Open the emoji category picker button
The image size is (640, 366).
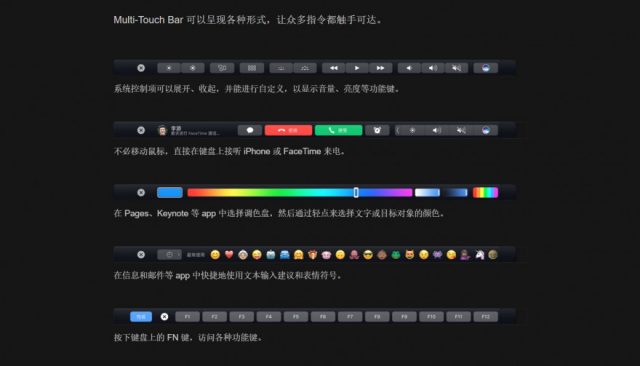click(x=169, y=255)
